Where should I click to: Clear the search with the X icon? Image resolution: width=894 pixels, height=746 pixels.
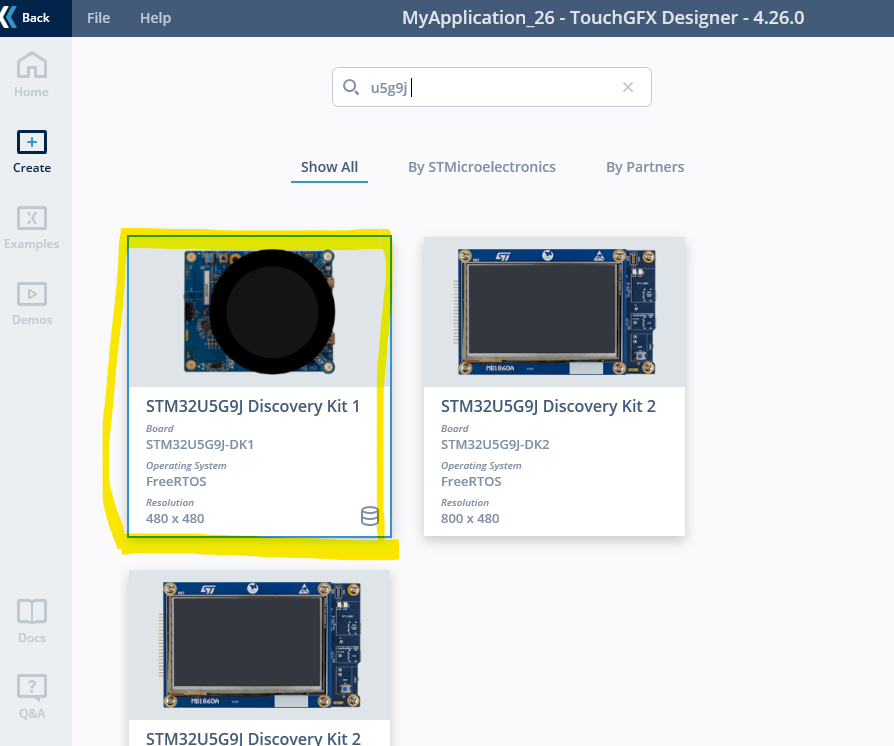pyautogui.click(x=628, y=87)
